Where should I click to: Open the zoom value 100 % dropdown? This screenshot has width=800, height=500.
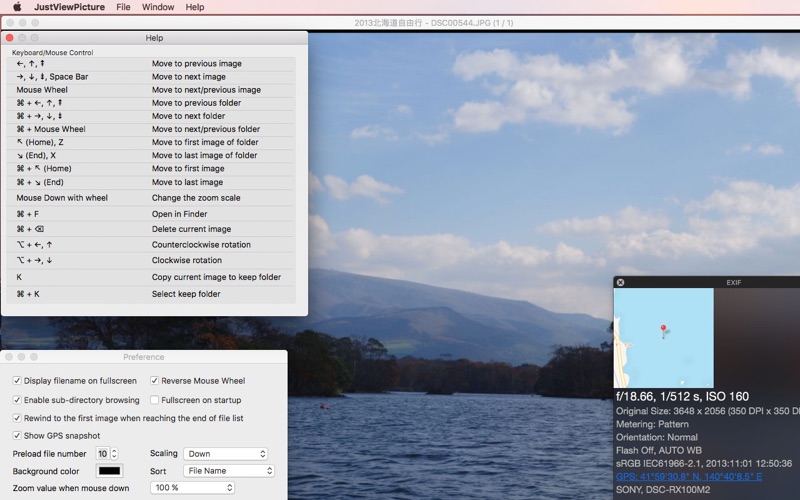(192, 488)
